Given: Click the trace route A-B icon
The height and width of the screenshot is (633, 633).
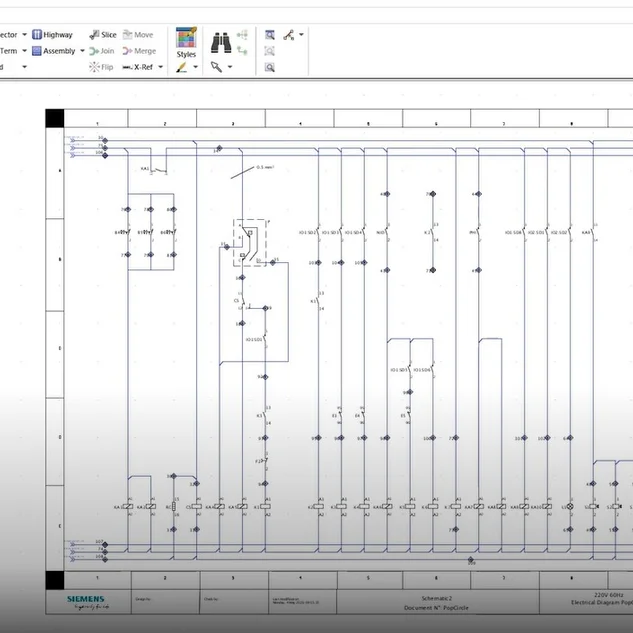Looking at the screenshot, I should pos(289,35).
